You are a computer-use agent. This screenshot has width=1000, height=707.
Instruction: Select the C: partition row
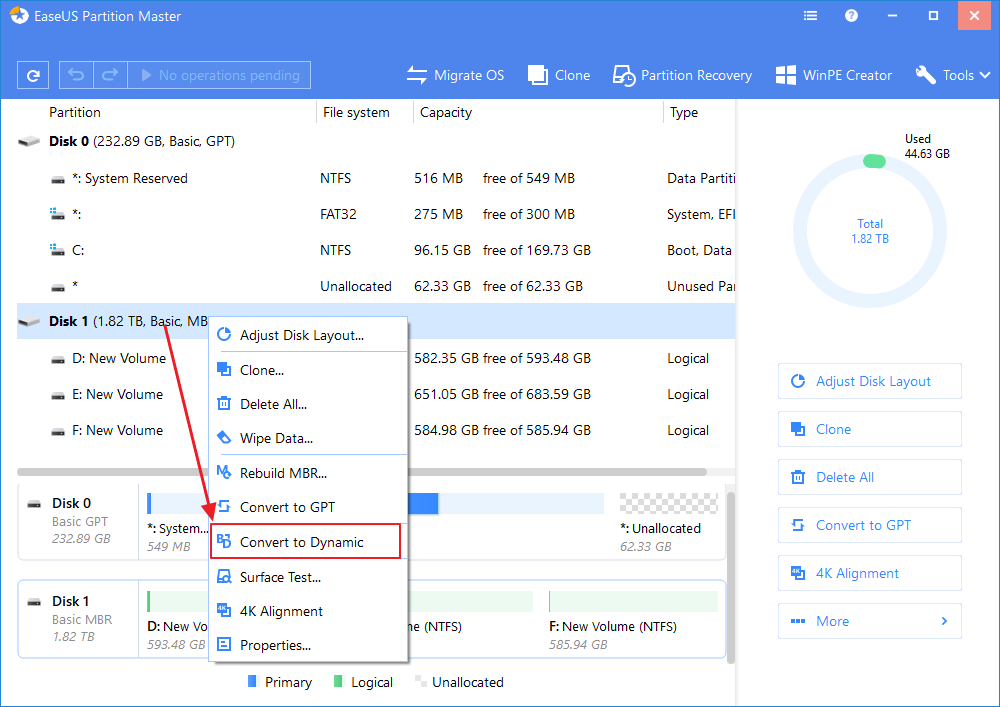376,251
